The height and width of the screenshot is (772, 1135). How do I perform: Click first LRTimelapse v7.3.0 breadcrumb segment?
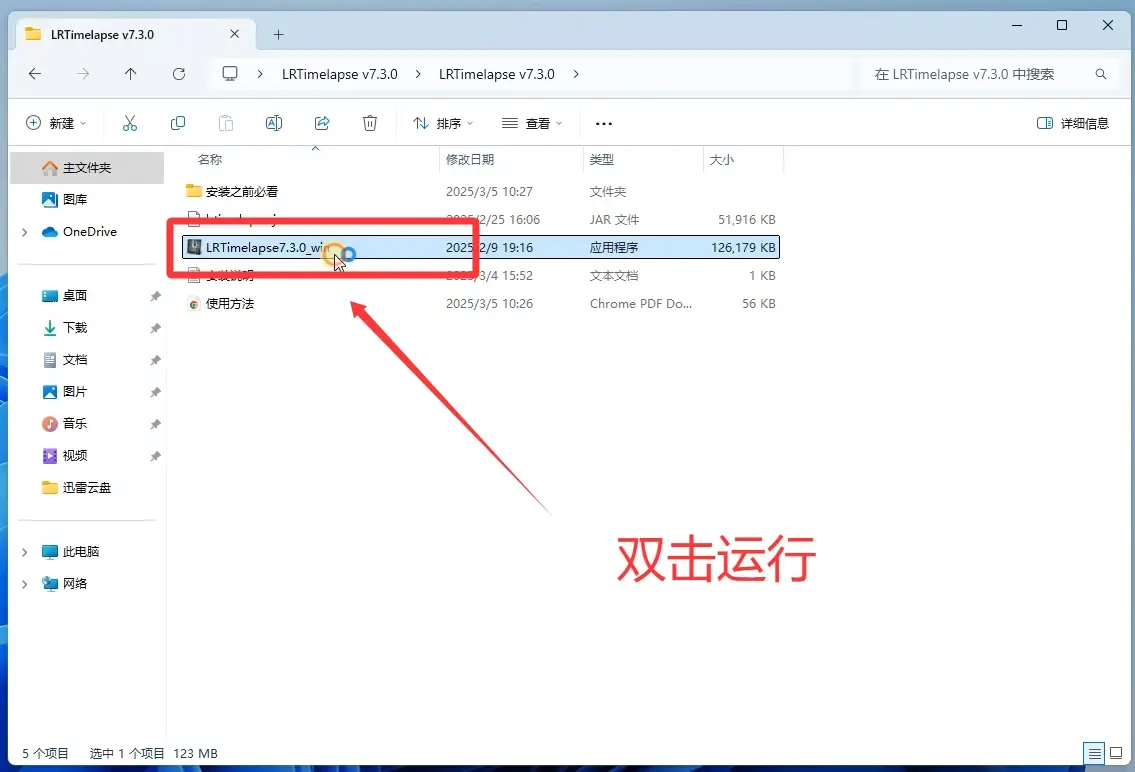tap(339, 74)
